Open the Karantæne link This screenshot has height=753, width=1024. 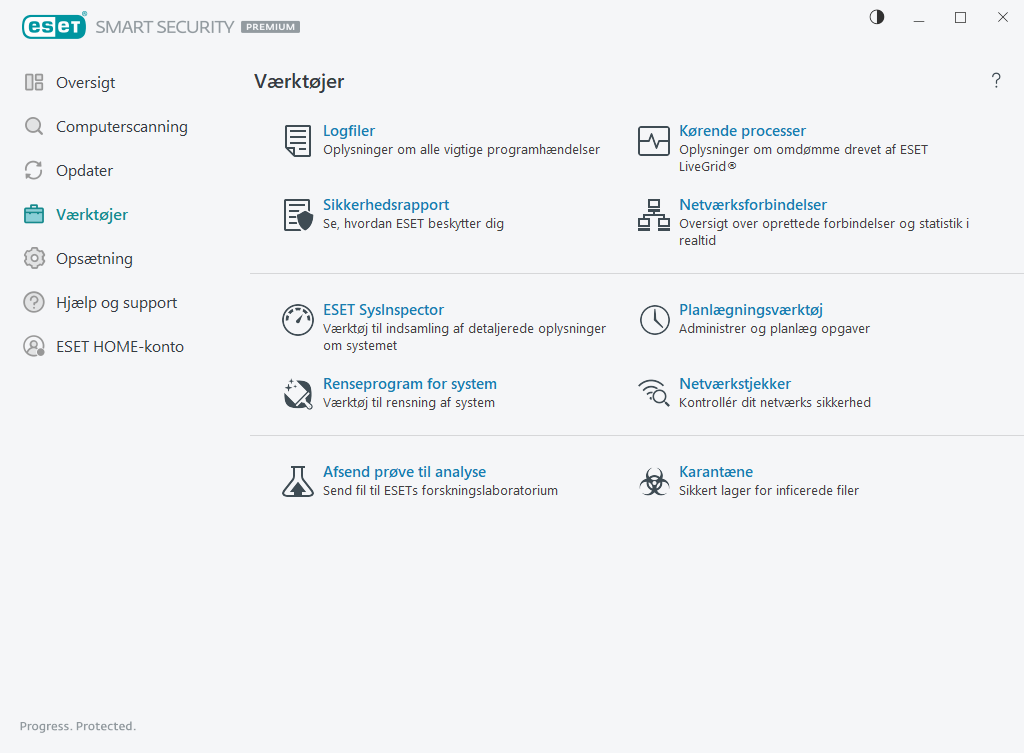point(716,472)
